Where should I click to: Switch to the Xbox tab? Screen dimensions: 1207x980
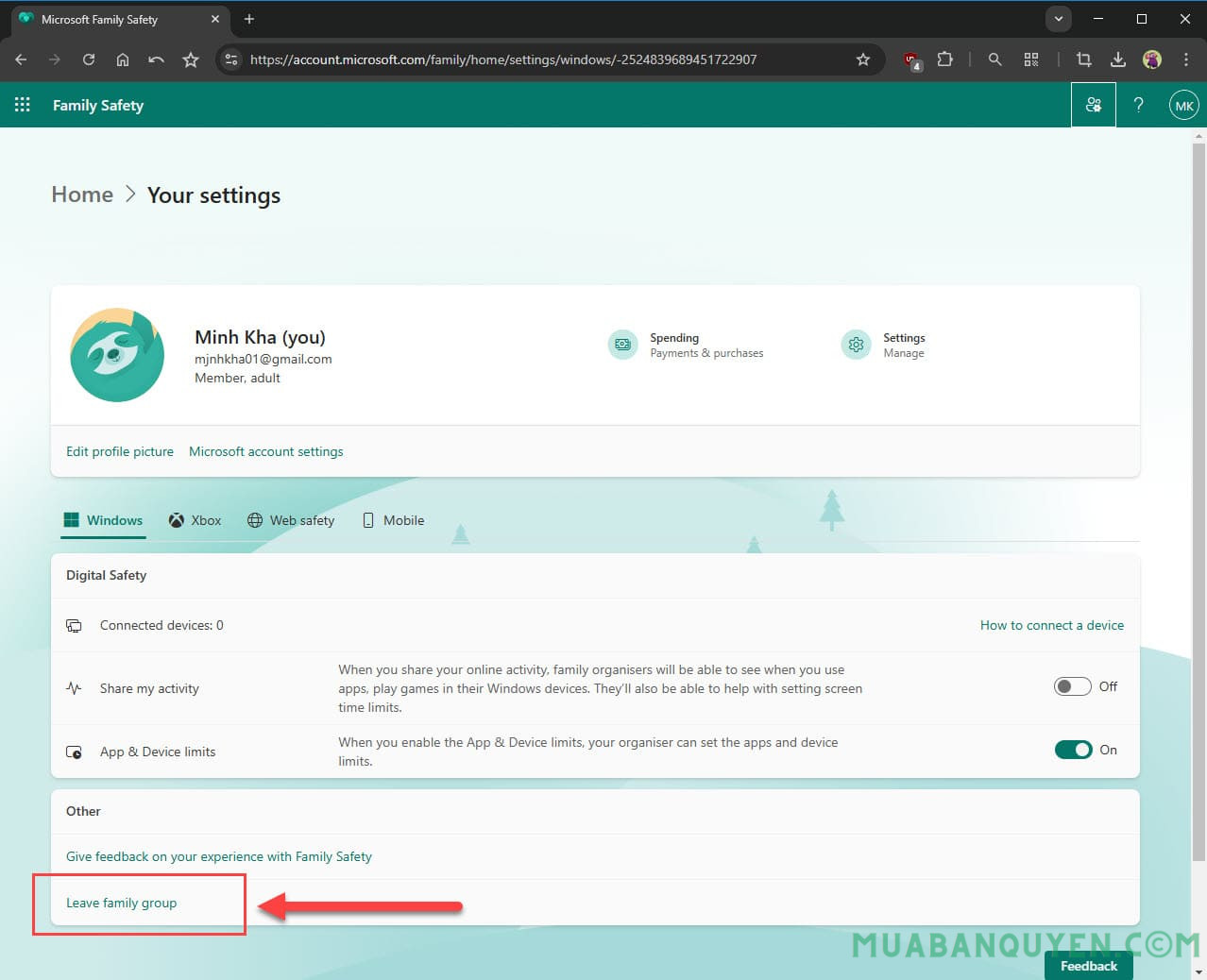click(195, 520)
